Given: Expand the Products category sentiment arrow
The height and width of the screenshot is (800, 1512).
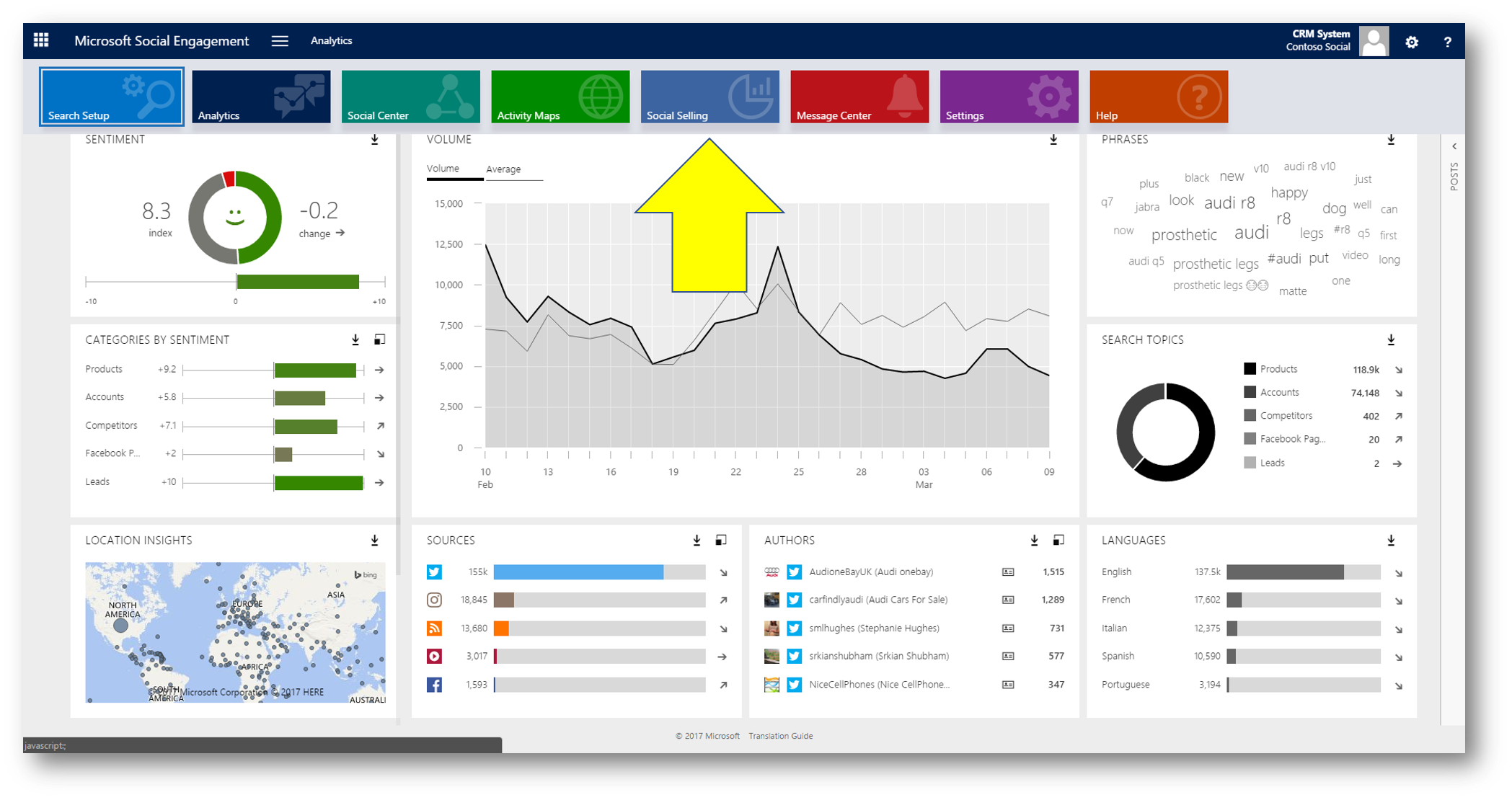Looking at the screenshot, I should (x=379, y=370).
